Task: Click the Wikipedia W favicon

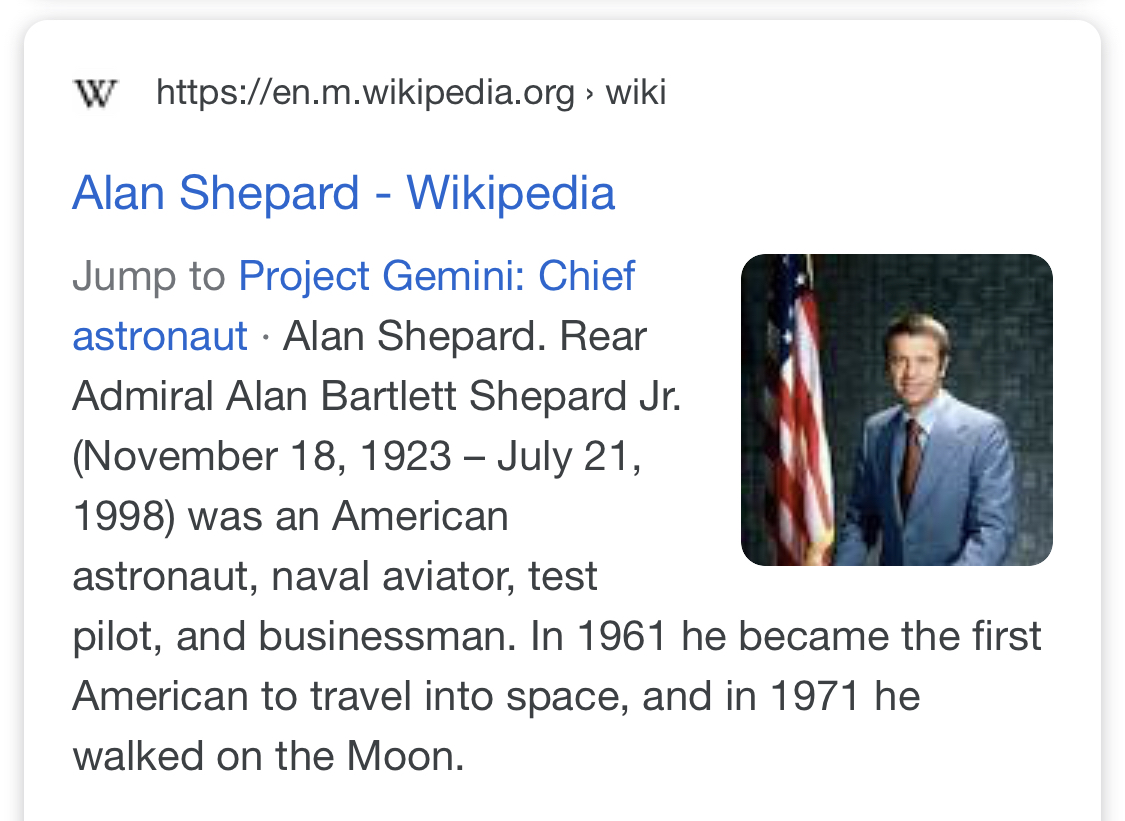Action: click(x=95, y=93)
